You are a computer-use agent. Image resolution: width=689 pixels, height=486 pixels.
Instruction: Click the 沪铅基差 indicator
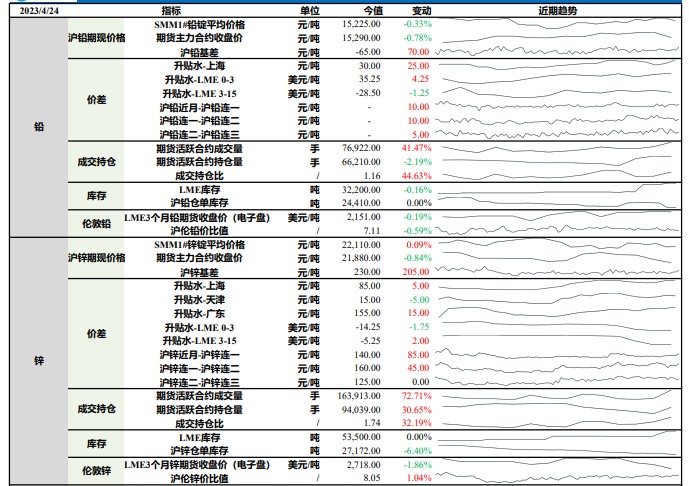(199, 53)
